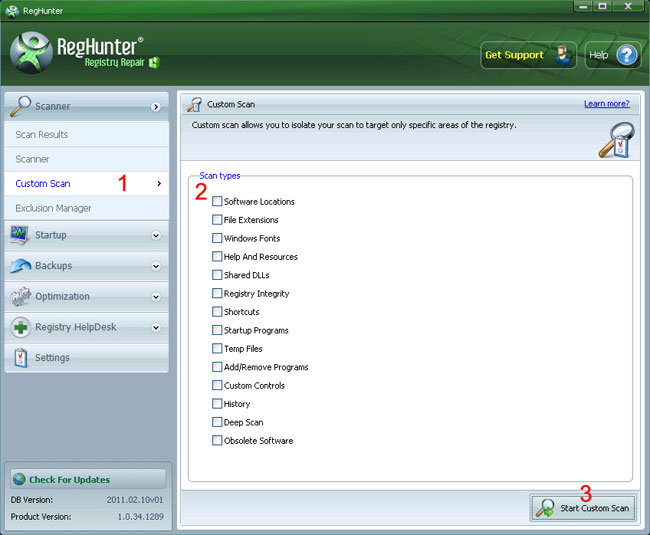Enable the Software Locations checkbox

[x=217, y=201]
